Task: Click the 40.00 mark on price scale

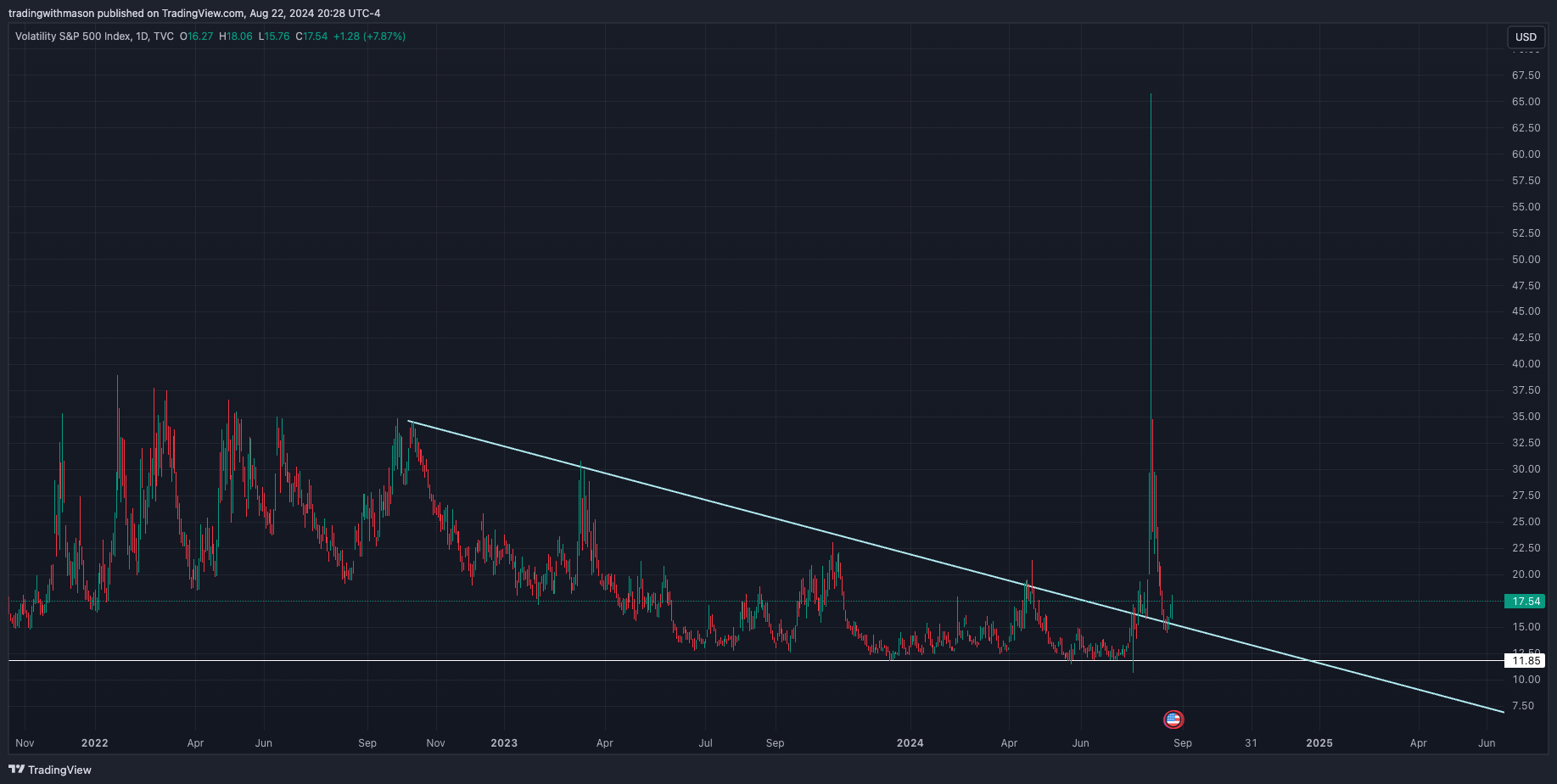Action: [1526, 364]
